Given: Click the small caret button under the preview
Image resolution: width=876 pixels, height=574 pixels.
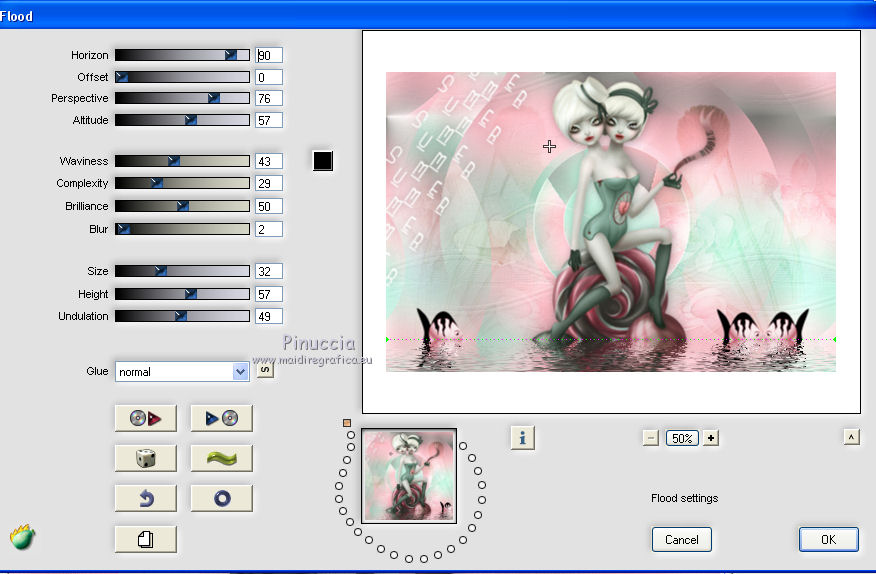Looking at the screenshot, I should [851, 437].
